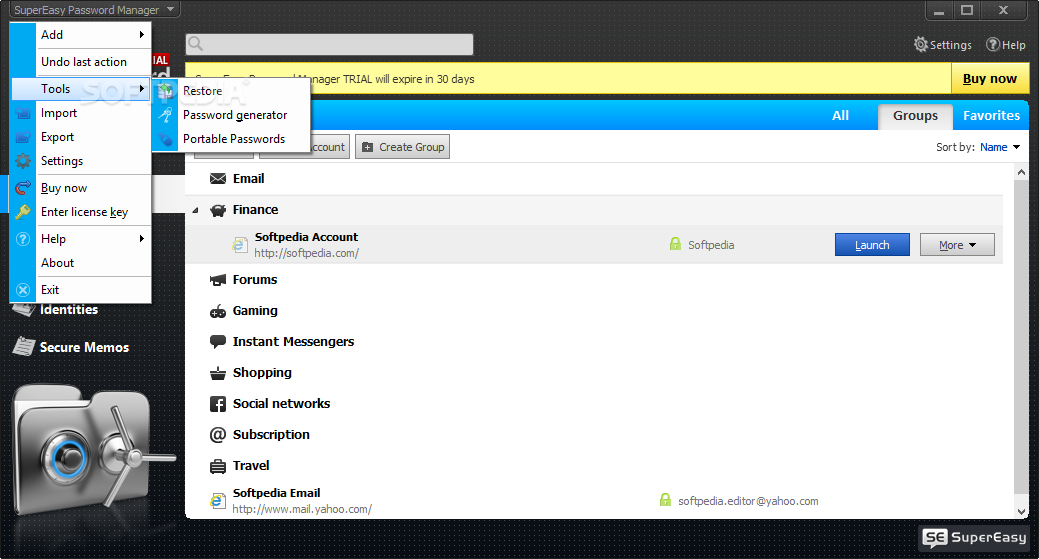Image resolution: width=1039 pixels, height=559 pixels.
Task: Select the Softpedia Email entry
Action: click(x=276, y=493)
